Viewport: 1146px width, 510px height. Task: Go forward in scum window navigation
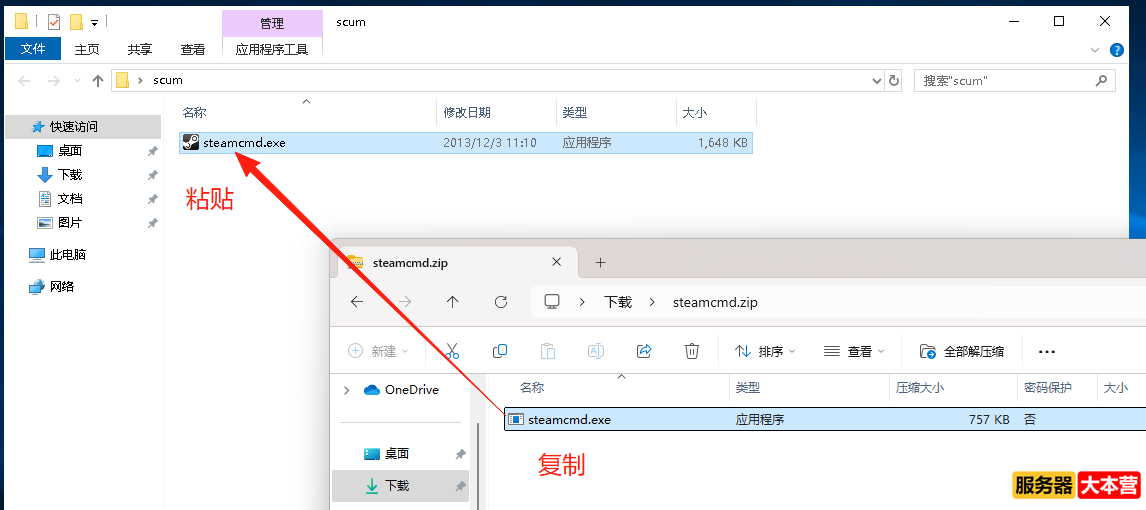point(53,81)
